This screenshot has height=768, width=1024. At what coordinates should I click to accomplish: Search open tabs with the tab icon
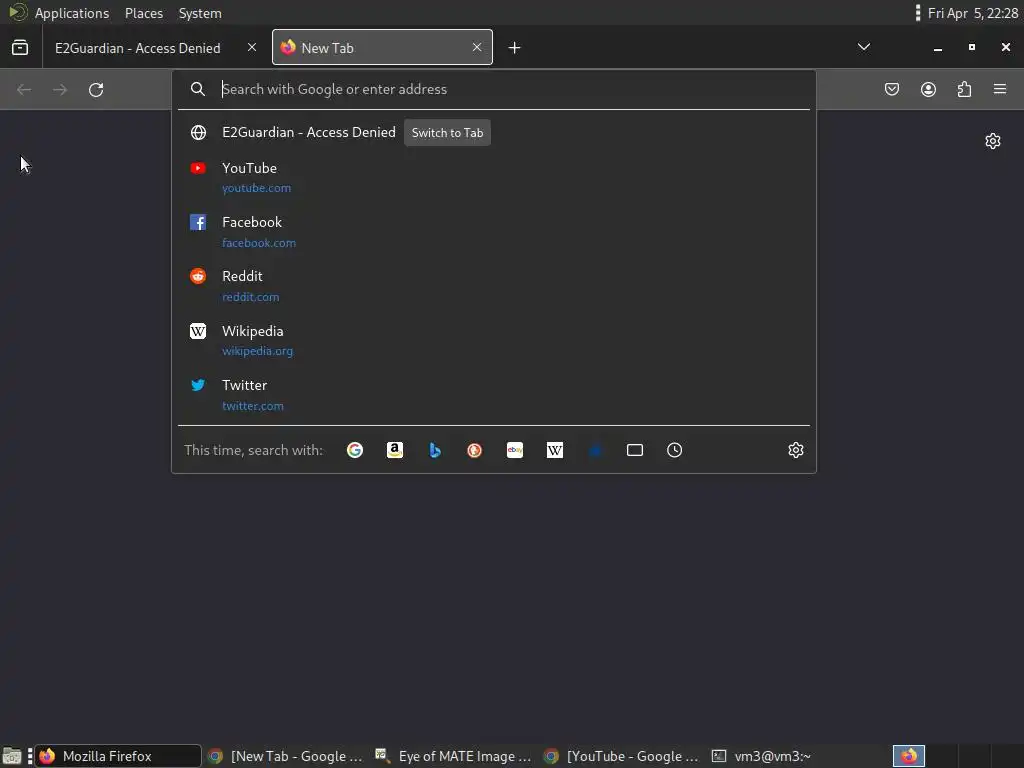click(x=635, y=450)
